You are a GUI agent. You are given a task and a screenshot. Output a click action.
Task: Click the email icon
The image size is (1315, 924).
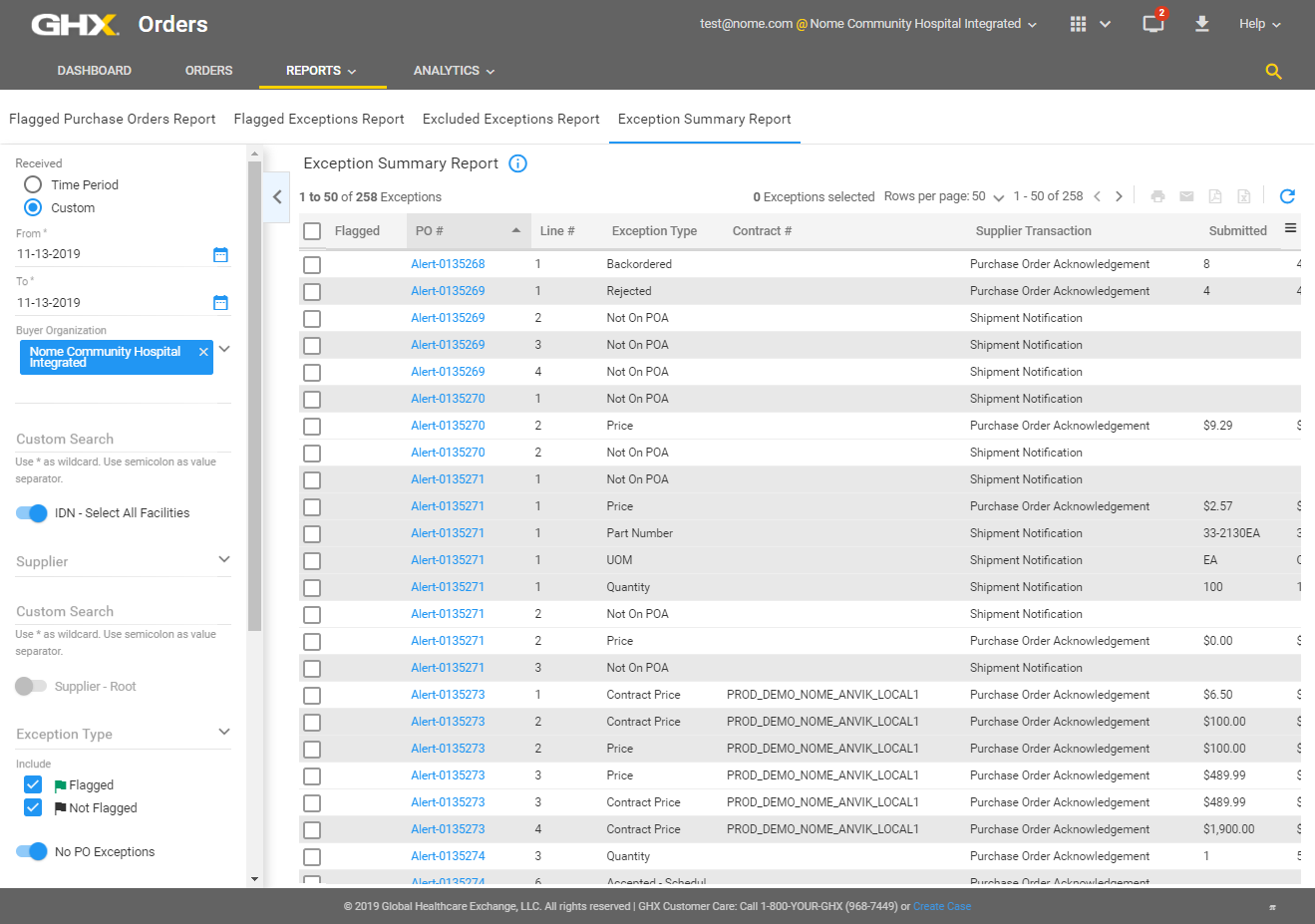(x=1186, y=196)
